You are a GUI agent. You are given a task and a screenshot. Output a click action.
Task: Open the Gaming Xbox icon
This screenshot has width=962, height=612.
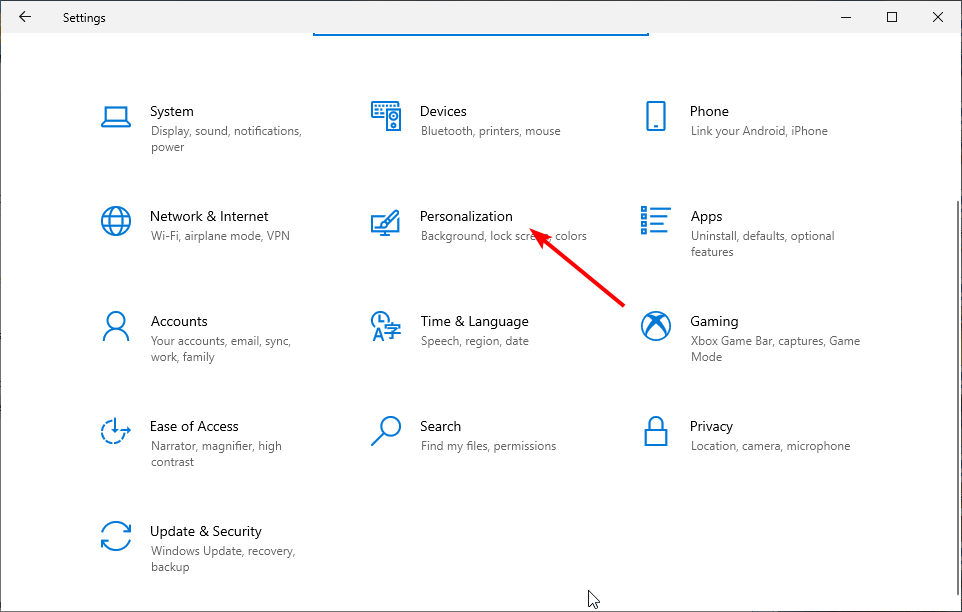(x=656, y=326)
